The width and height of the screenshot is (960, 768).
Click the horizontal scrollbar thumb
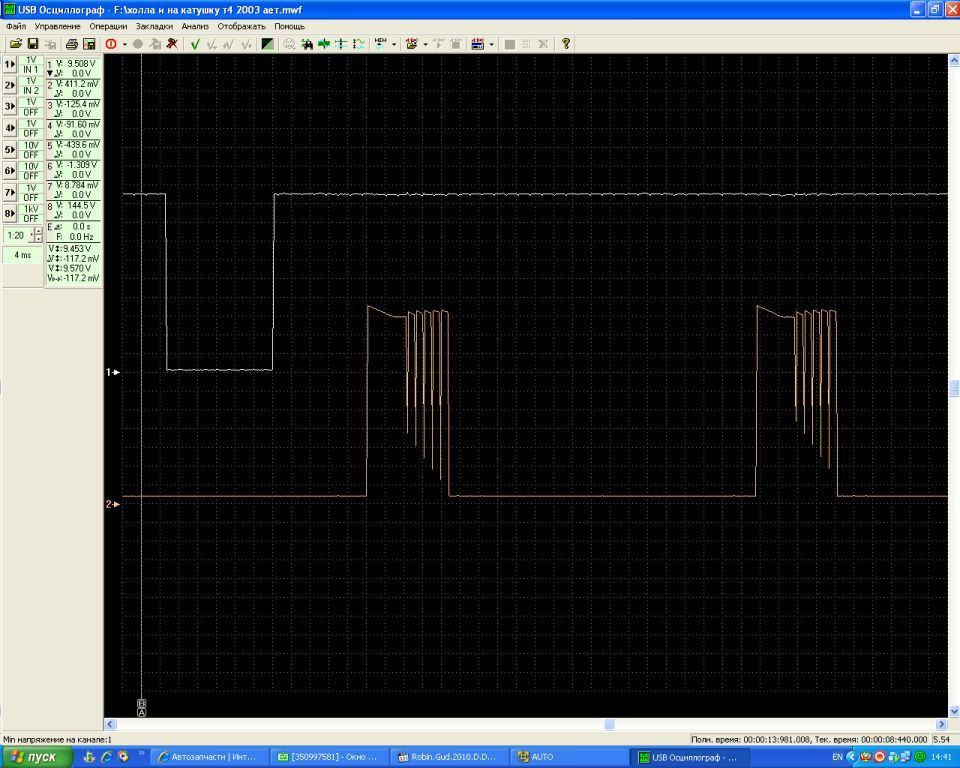point(609,724)
